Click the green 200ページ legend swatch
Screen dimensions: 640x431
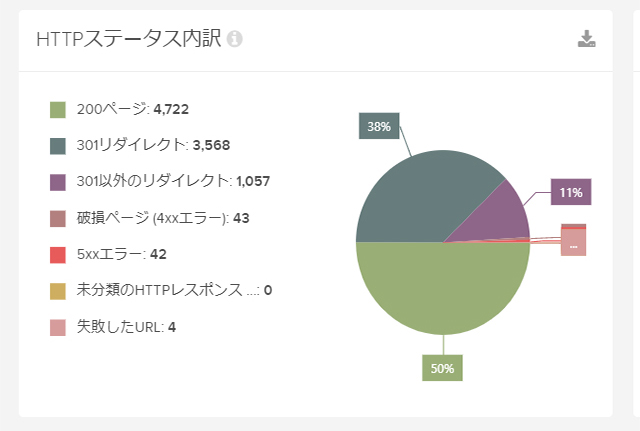coord(58,109)
